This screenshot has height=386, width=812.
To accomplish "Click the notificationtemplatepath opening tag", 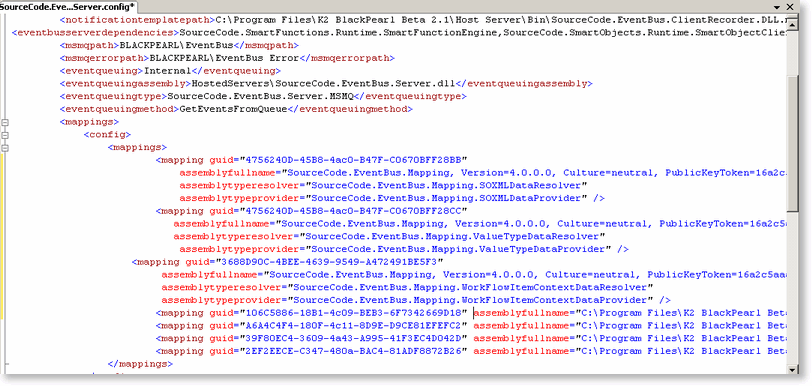I will coord(137,20).
